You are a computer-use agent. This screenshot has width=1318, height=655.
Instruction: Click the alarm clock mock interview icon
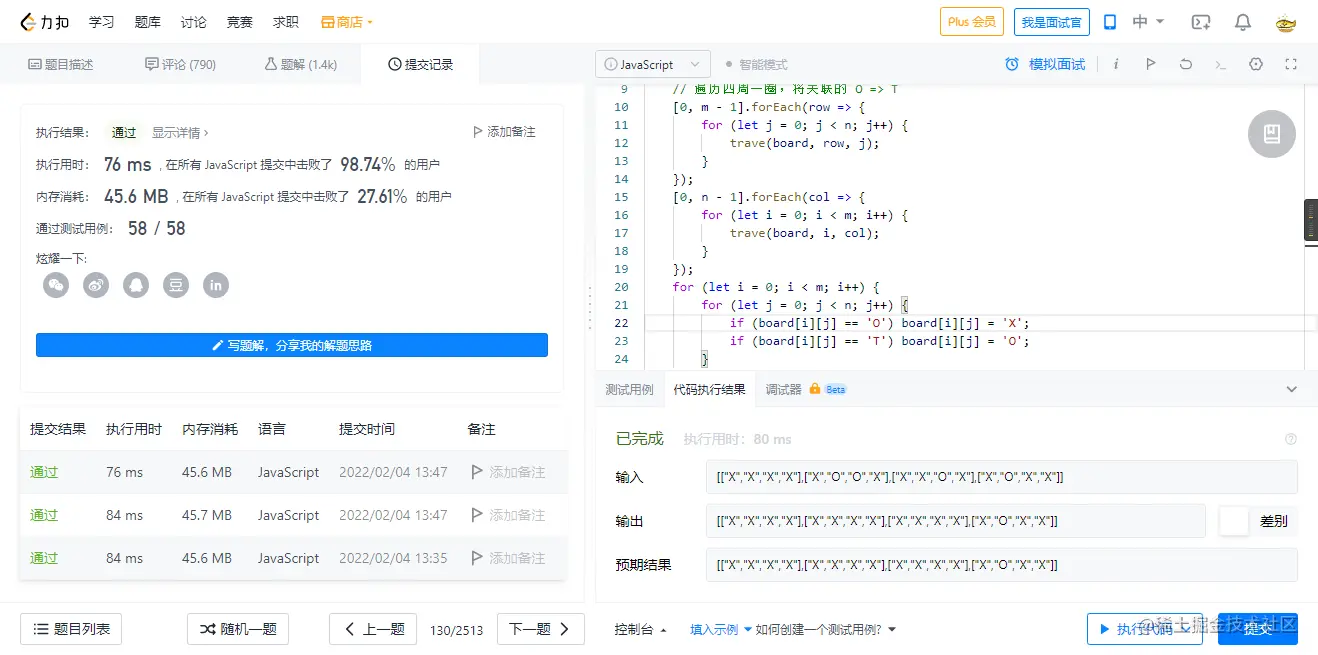[x=1012, y=64]
